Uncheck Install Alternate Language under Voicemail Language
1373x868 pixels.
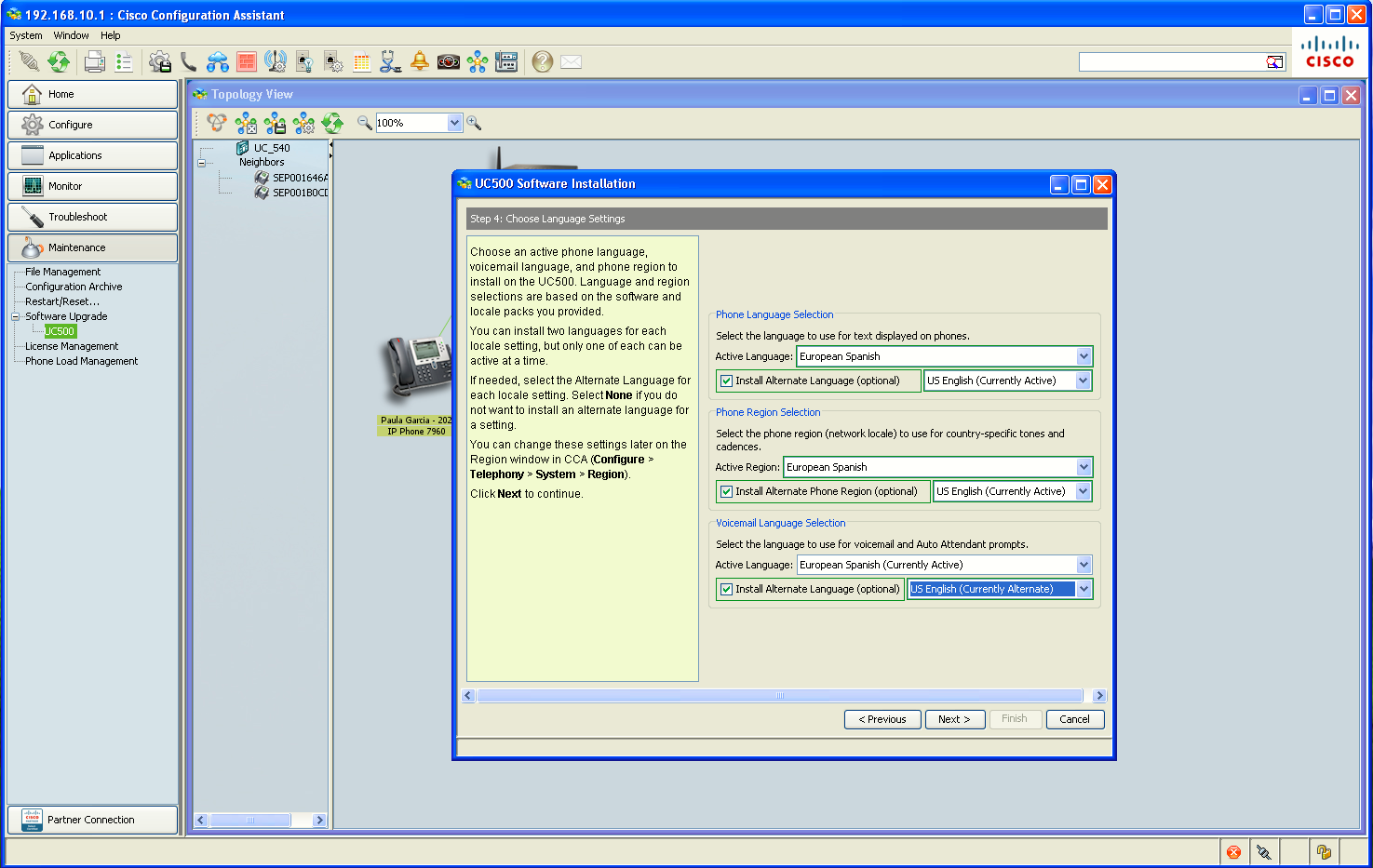[x=726, y=589]
